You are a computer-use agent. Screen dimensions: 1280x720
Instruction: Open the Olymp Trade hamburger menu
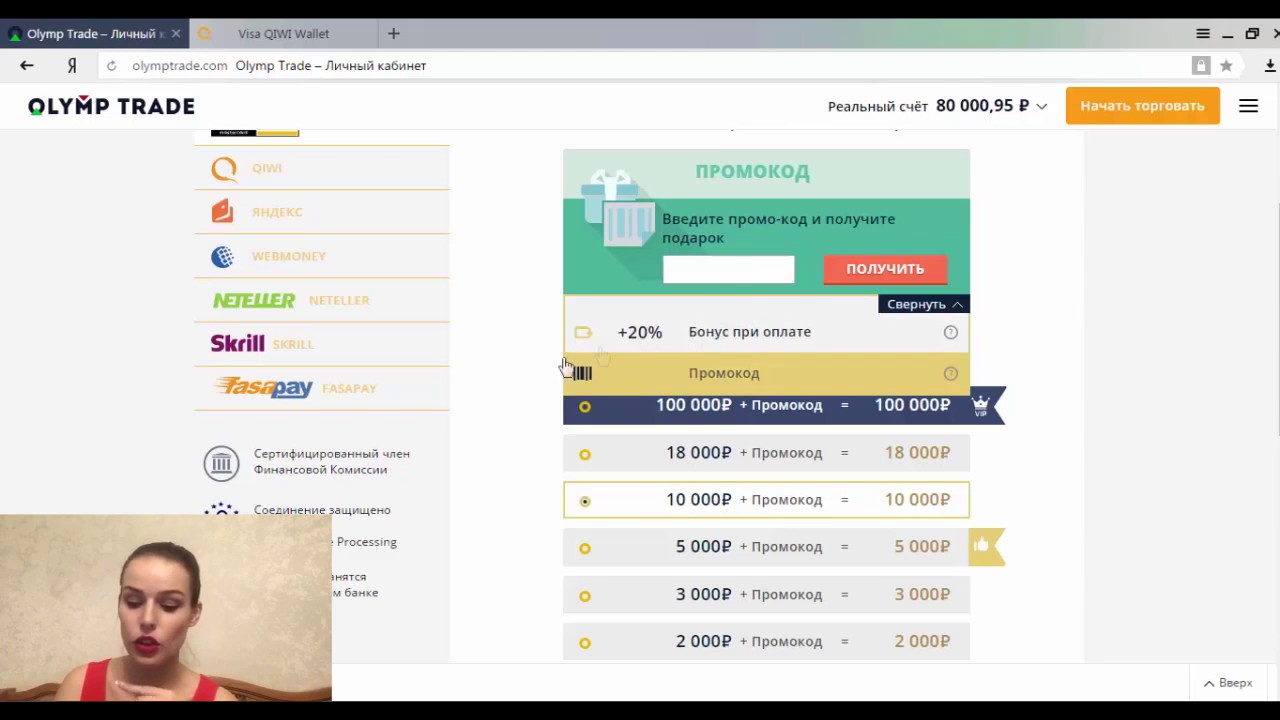1249,106
